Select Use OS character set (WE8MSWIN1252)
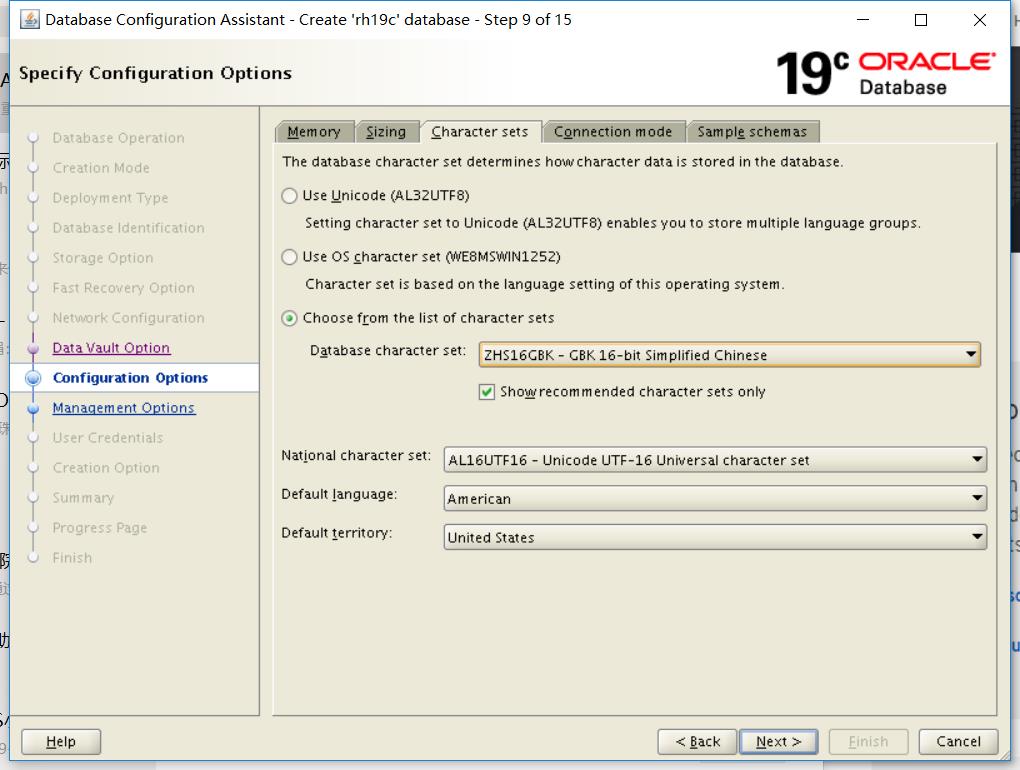 click(290, 255)
